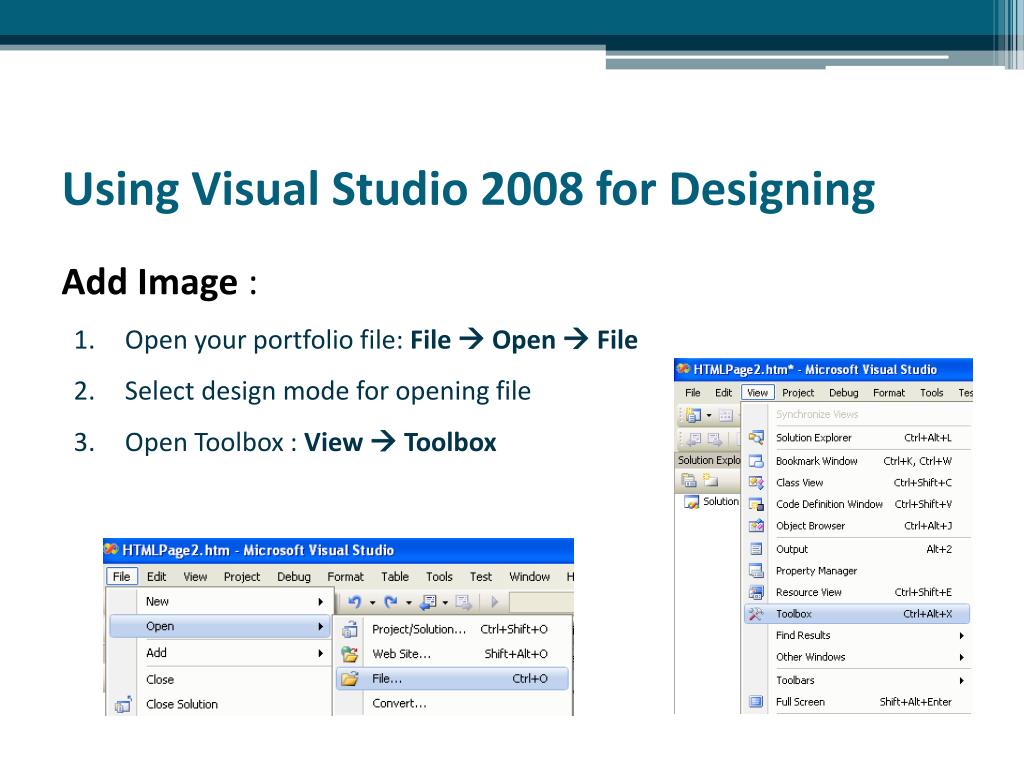
Task: Select Output Alt+2 menu entry
Action: [x=857, y=549]
